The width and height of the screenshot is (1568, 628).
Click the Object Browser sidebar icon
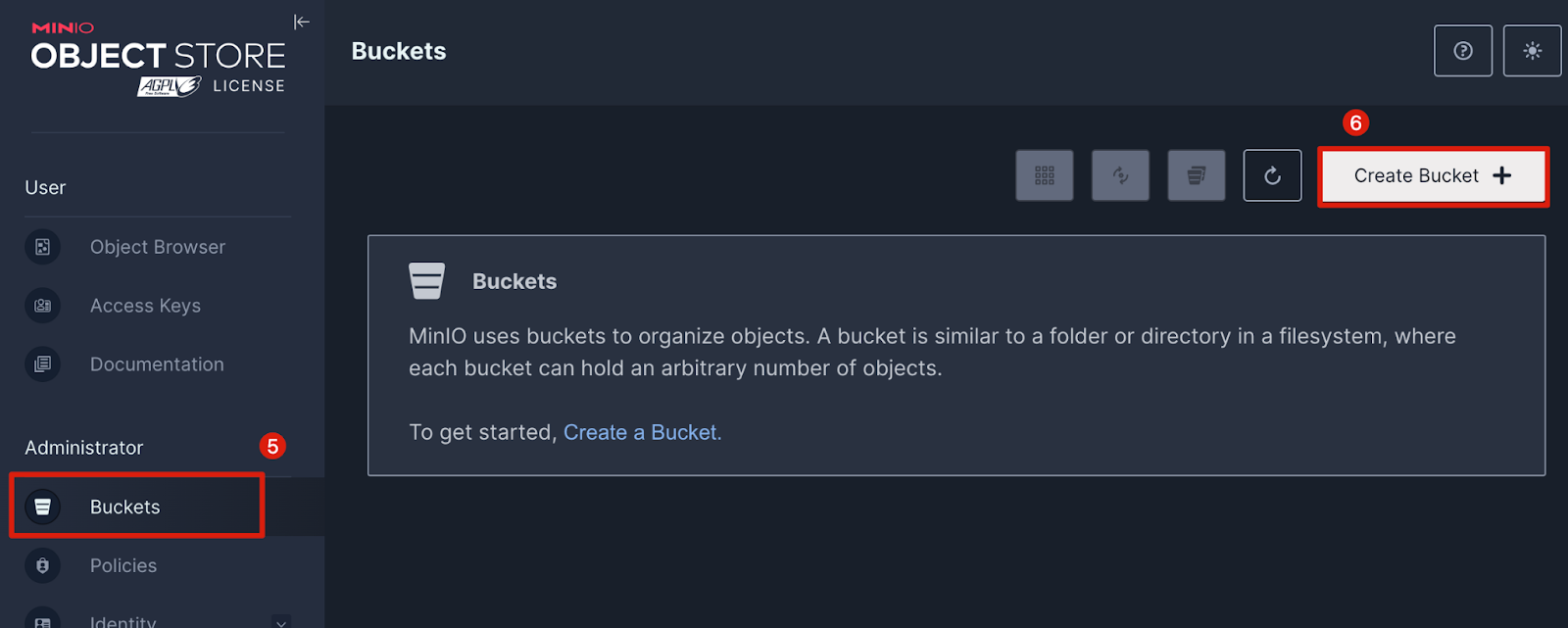[x=43, y=247]
